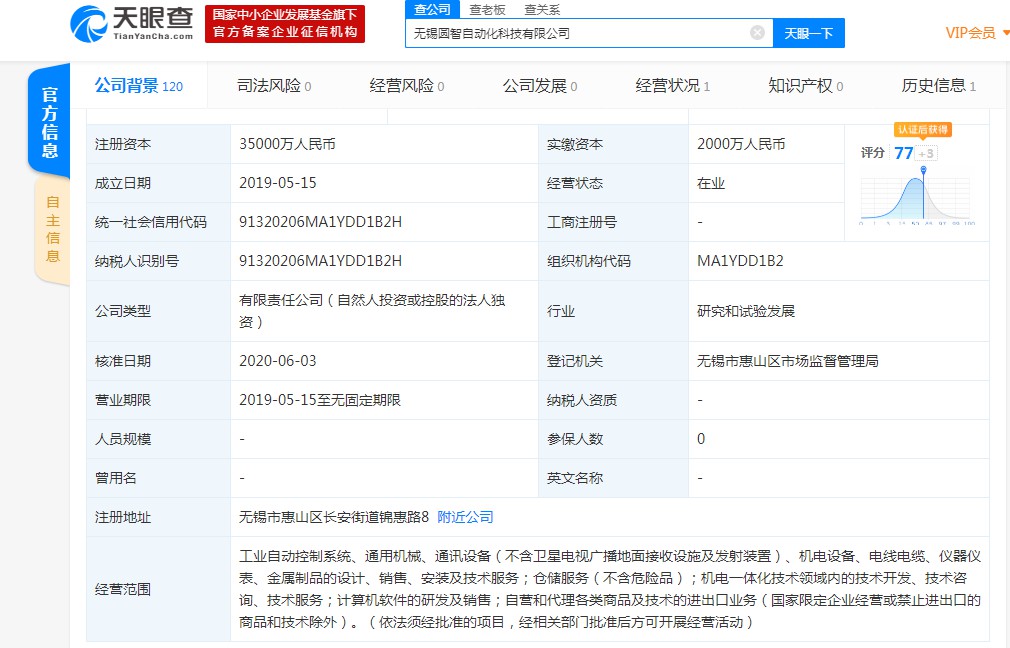Click the paid-in capital 2000万人民币

click(741, 144)
